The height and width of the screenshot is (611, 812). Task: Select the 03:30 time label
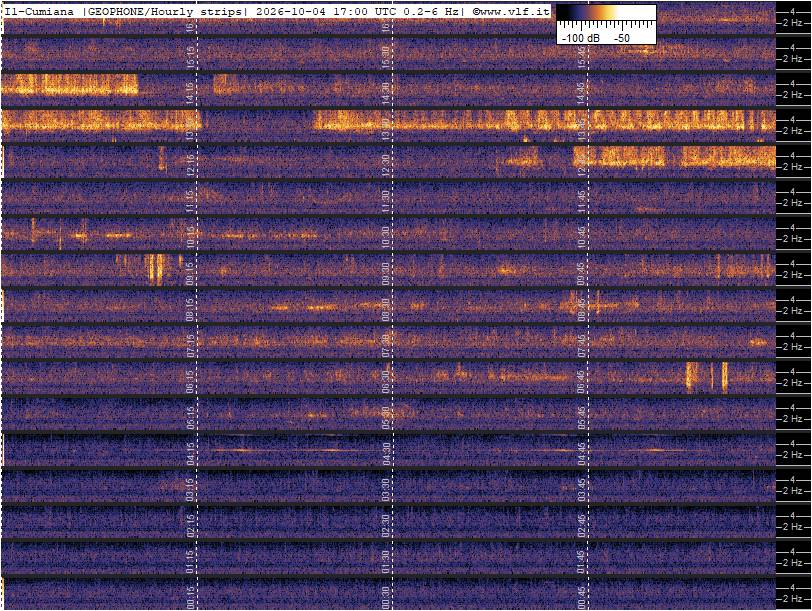click(385, 490)
